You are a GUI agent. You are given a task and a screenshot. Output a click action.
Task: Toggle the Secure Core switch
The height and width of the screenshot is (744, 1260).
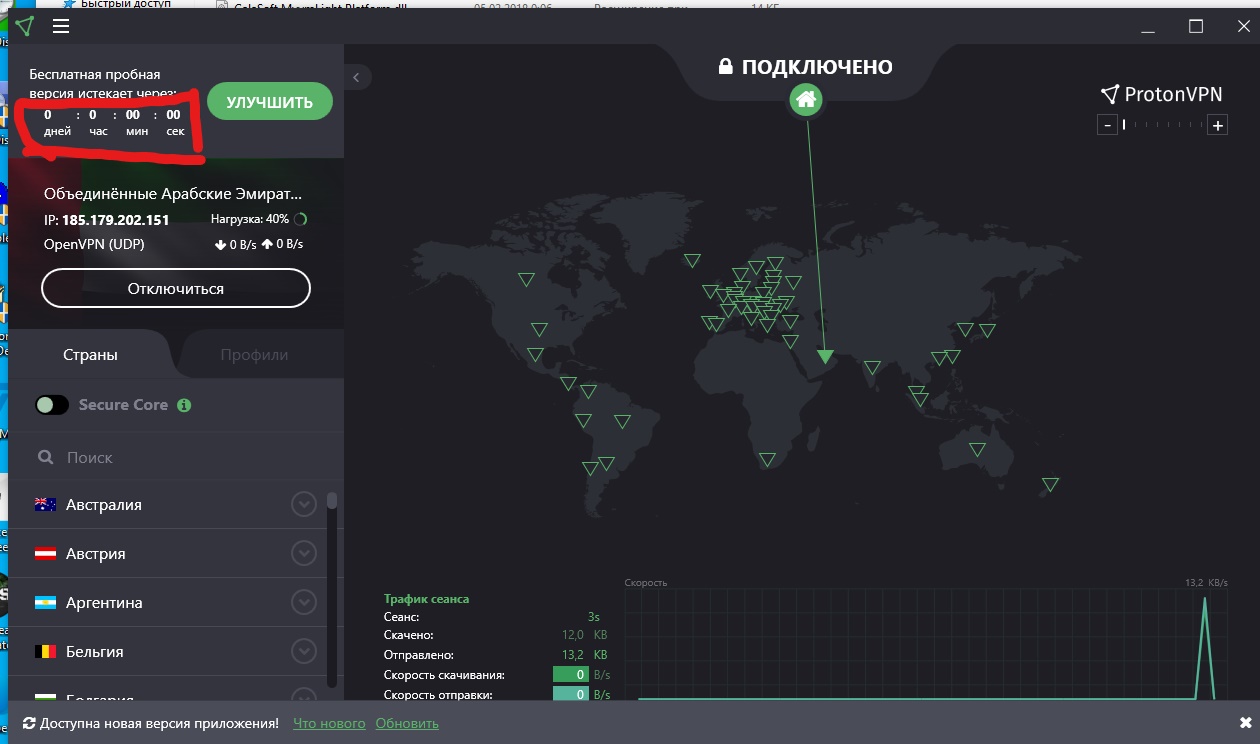(x=52, y=405)
